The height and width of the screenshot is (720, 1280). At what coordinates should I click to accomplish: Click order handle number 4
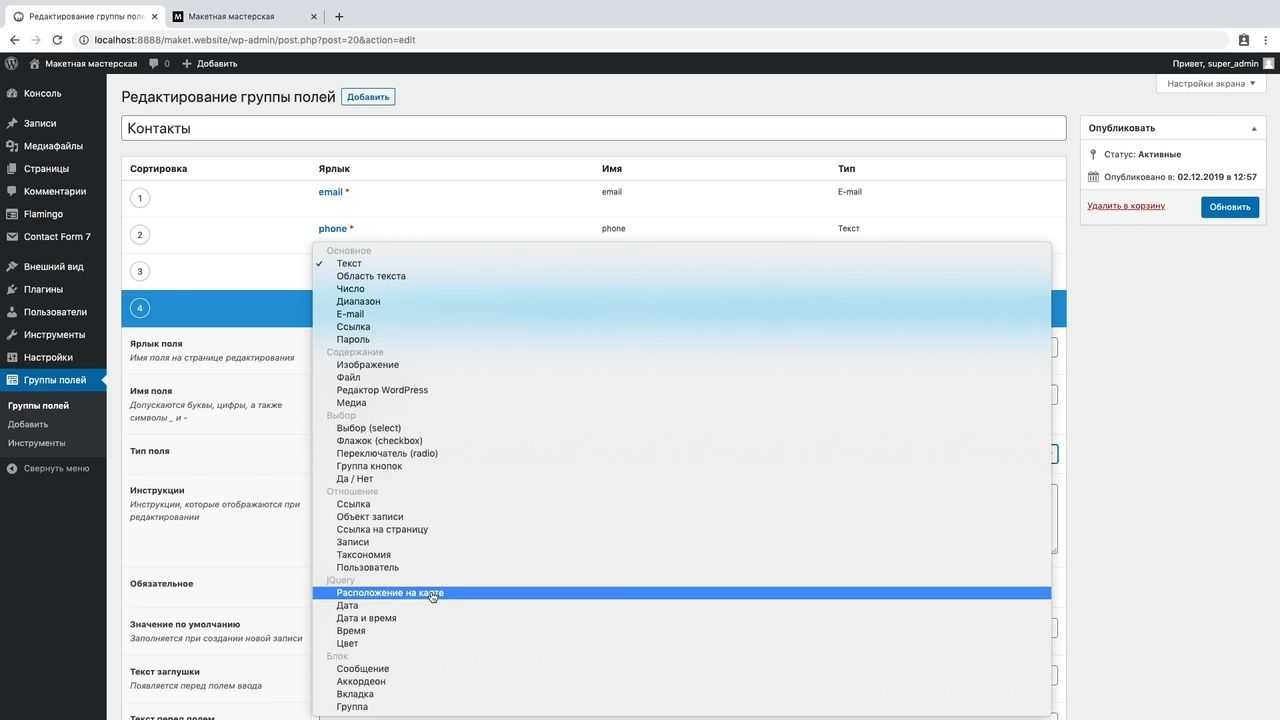coord(140,308)
